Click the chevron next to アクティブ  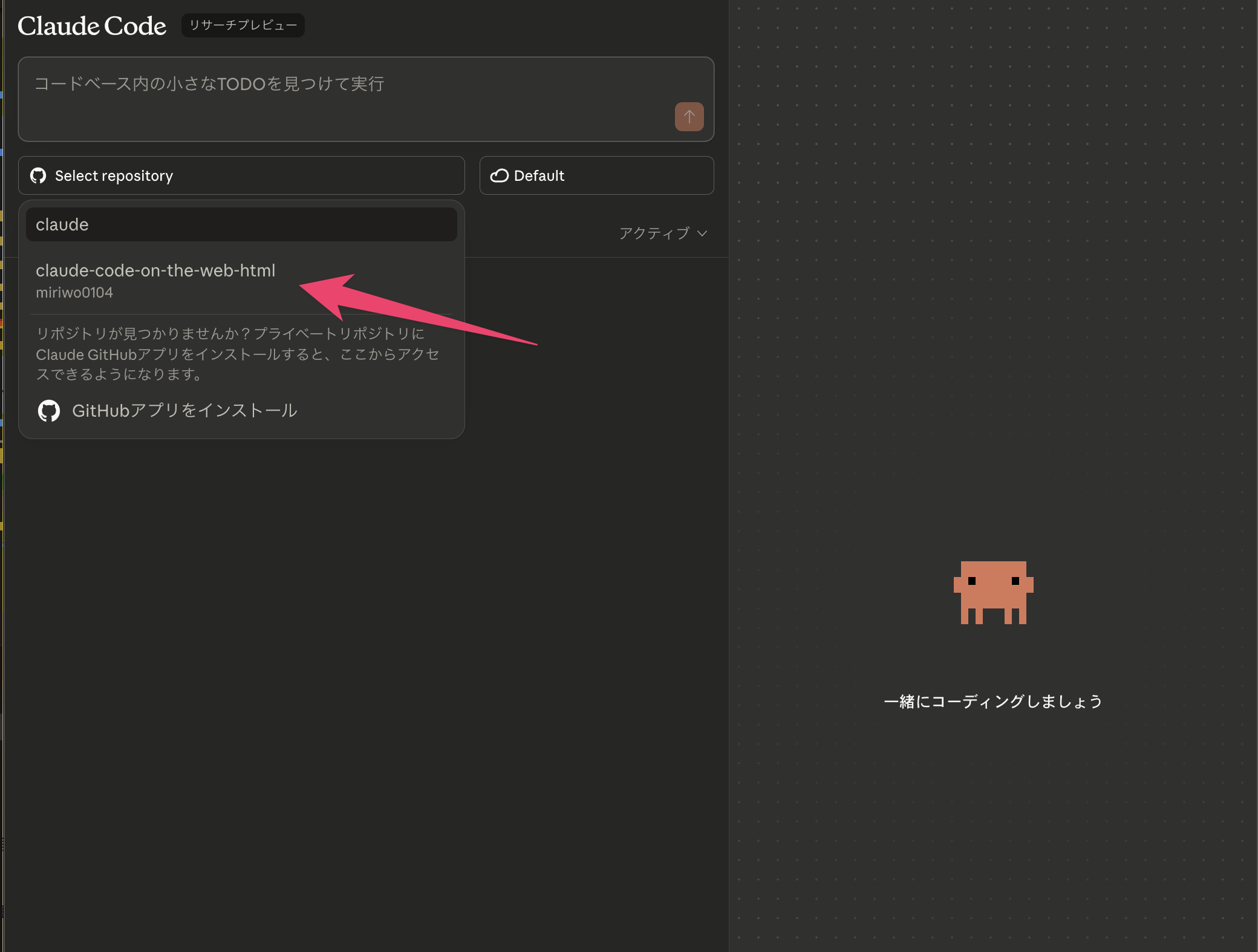click(702, 233)
